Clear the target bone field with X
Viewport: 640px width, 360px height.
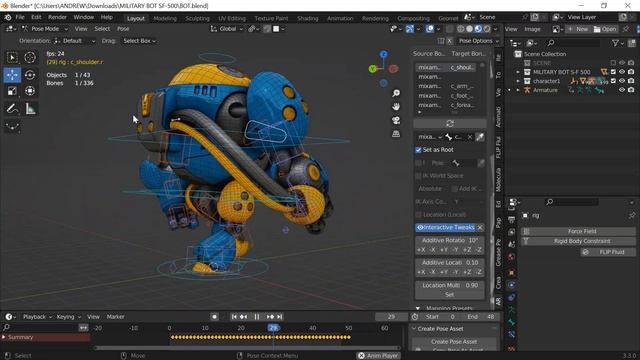pyautogui.click(x=470, y=137)
